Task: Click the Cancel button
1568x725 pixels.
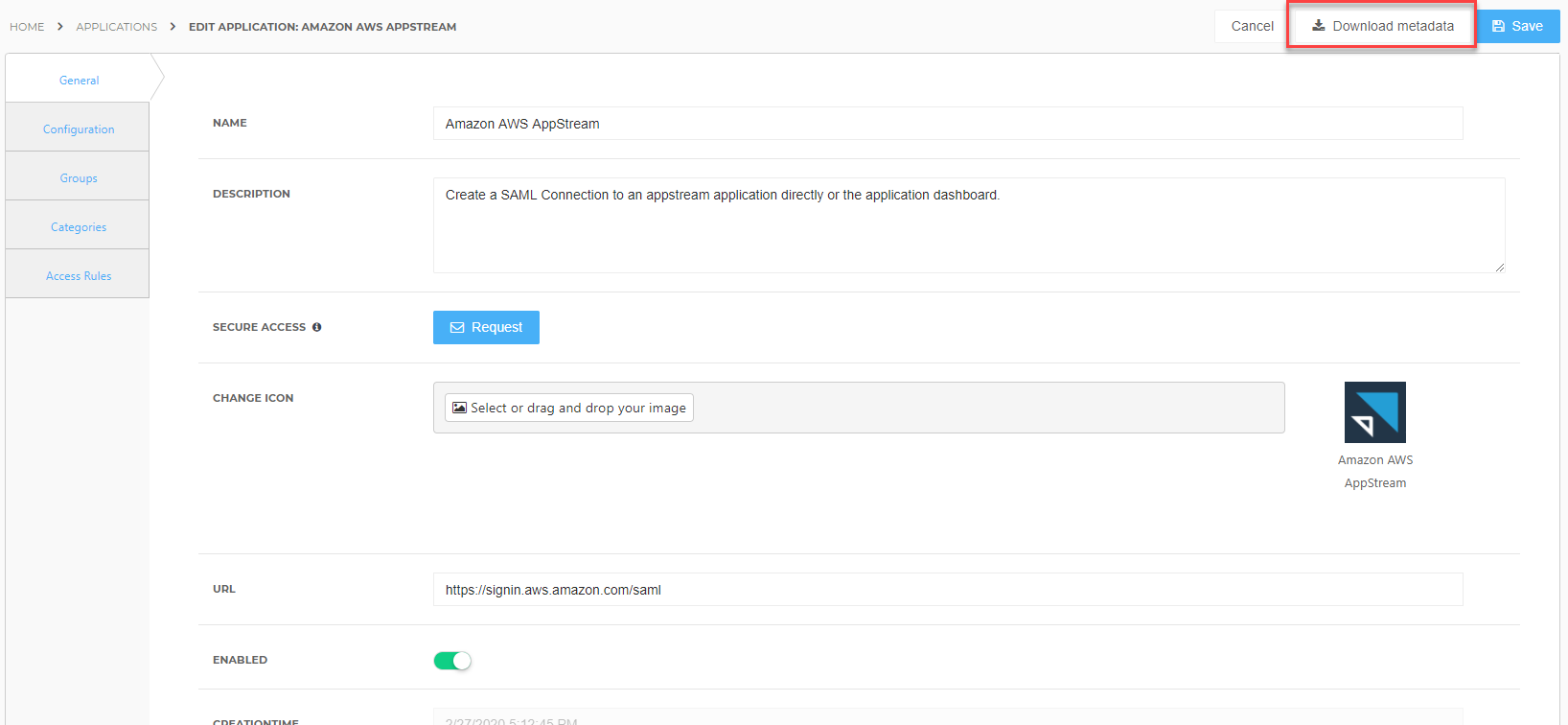Action: tap(1252, 26)
